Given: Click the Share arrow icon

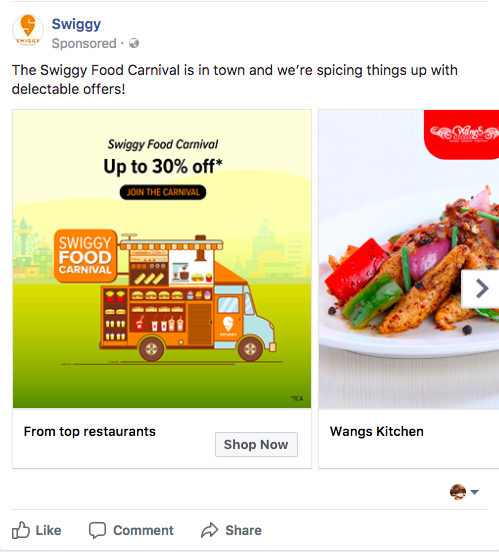Looking at the screenshot, I should pyautogui.click(x=210, y=530).
